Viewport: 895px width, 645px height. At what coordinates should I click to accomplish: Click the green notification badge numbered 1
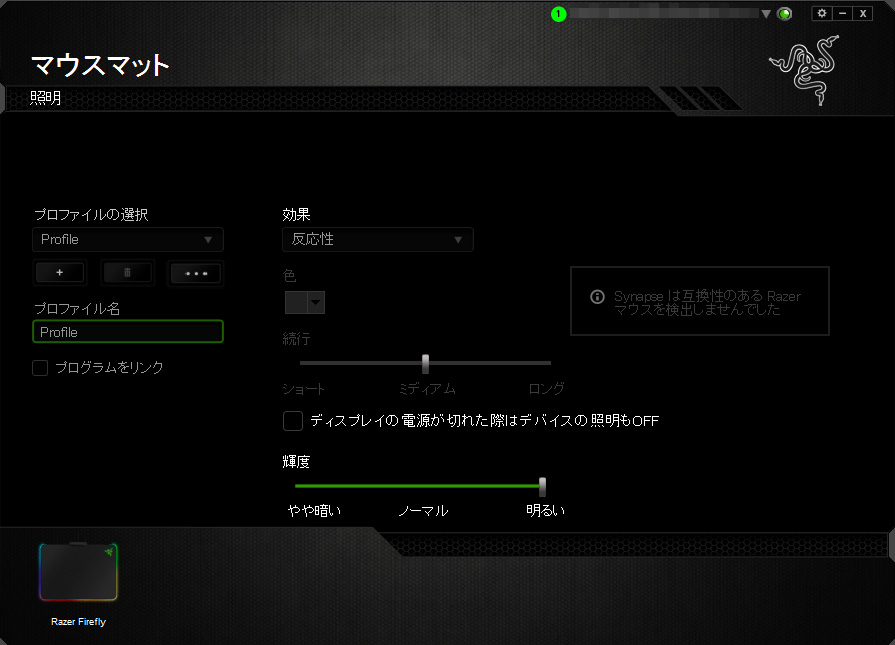[x=558, y=14]
